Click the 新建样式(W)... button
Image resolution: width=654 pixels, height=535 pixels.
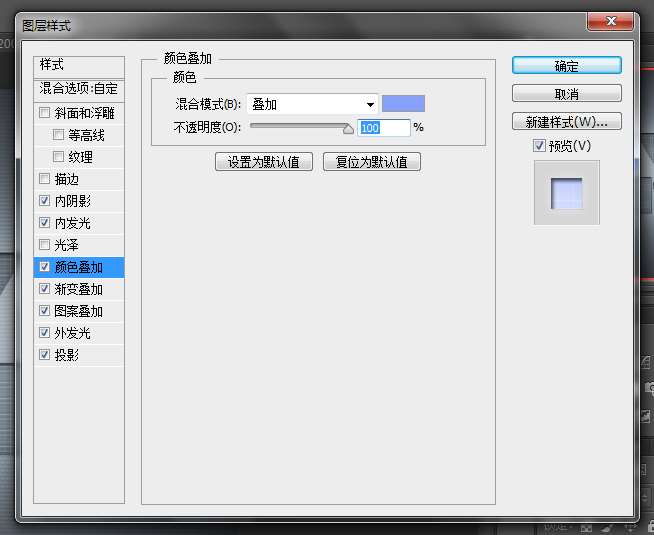pos(567,122)
